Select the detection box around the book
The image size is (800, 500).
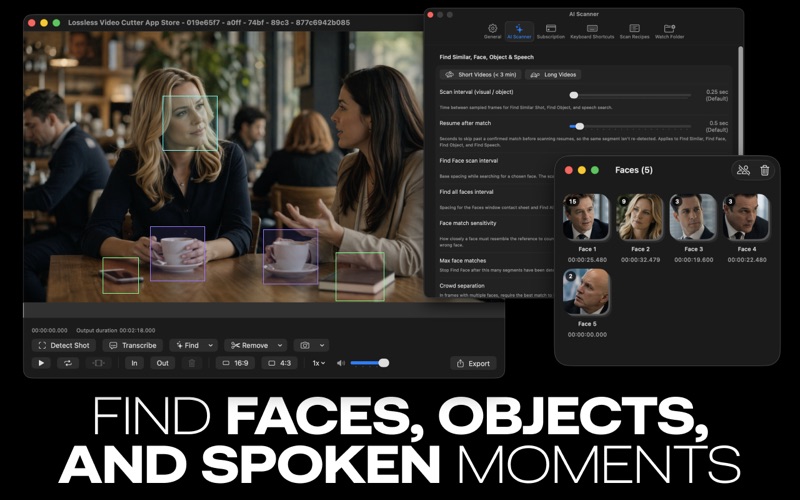(360, 276)
